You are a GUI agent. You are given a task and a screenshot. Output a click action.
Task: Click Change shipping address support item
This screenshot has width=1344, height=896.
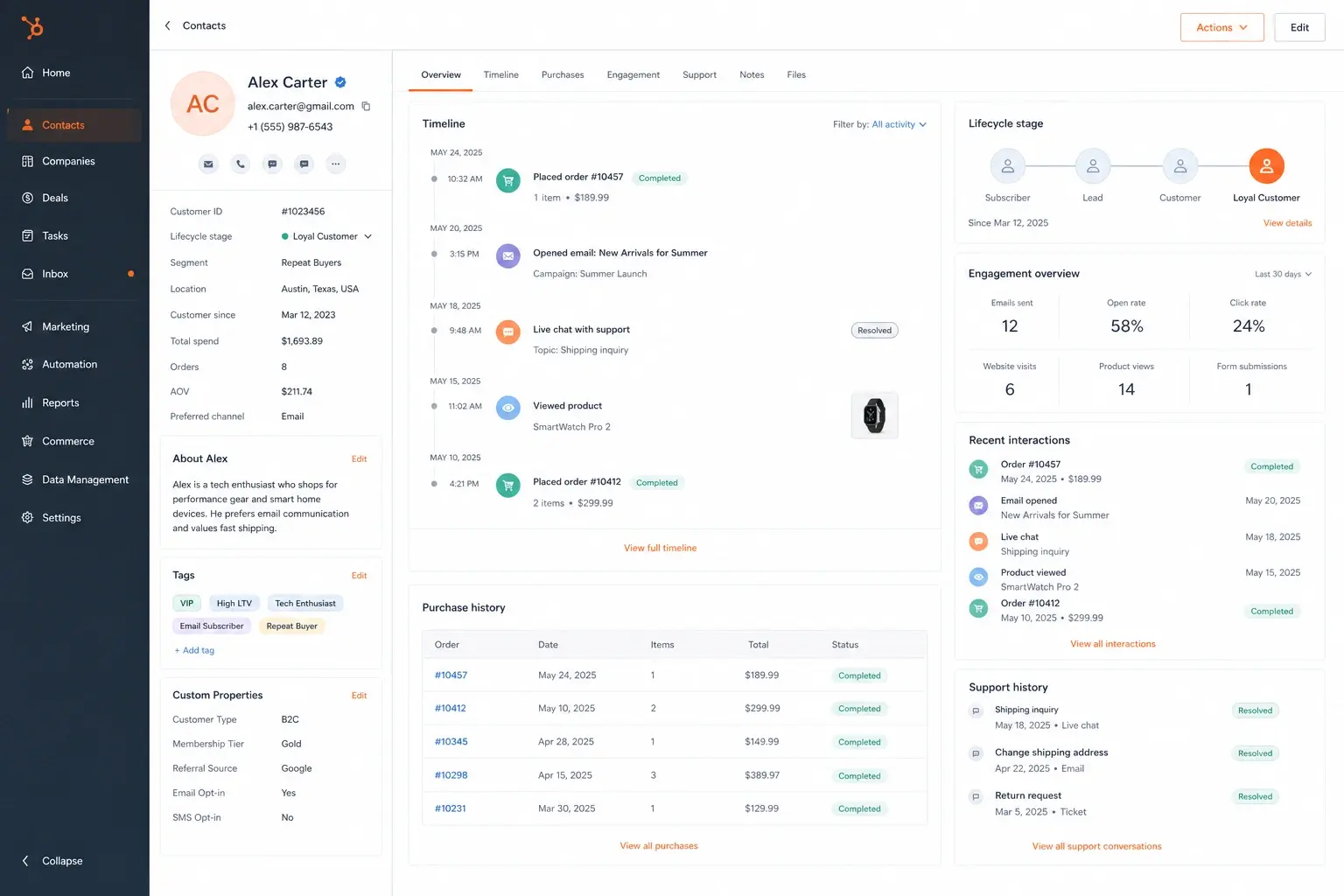[1051, 752]
